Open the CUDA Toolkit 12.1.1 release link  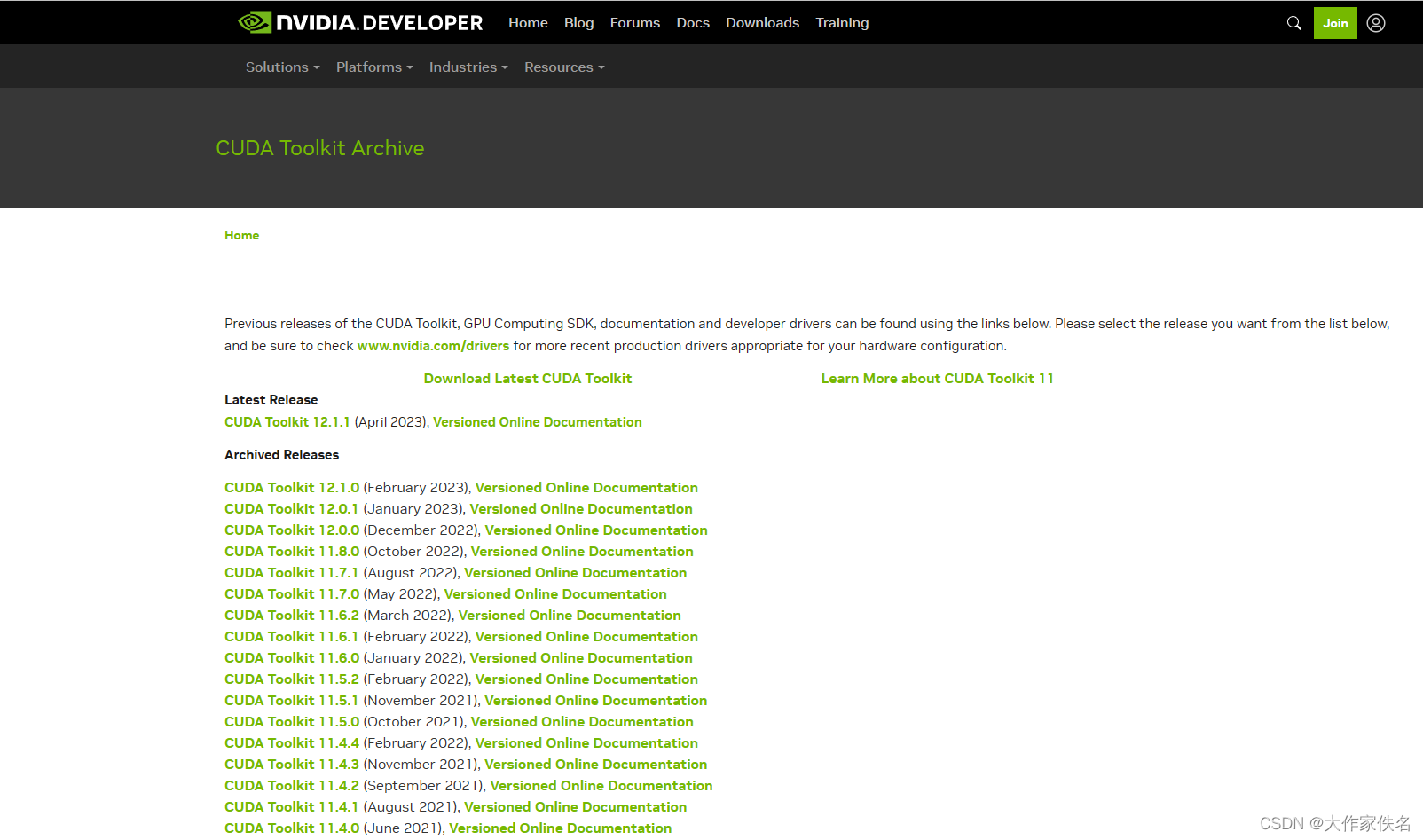click(287, 421)
